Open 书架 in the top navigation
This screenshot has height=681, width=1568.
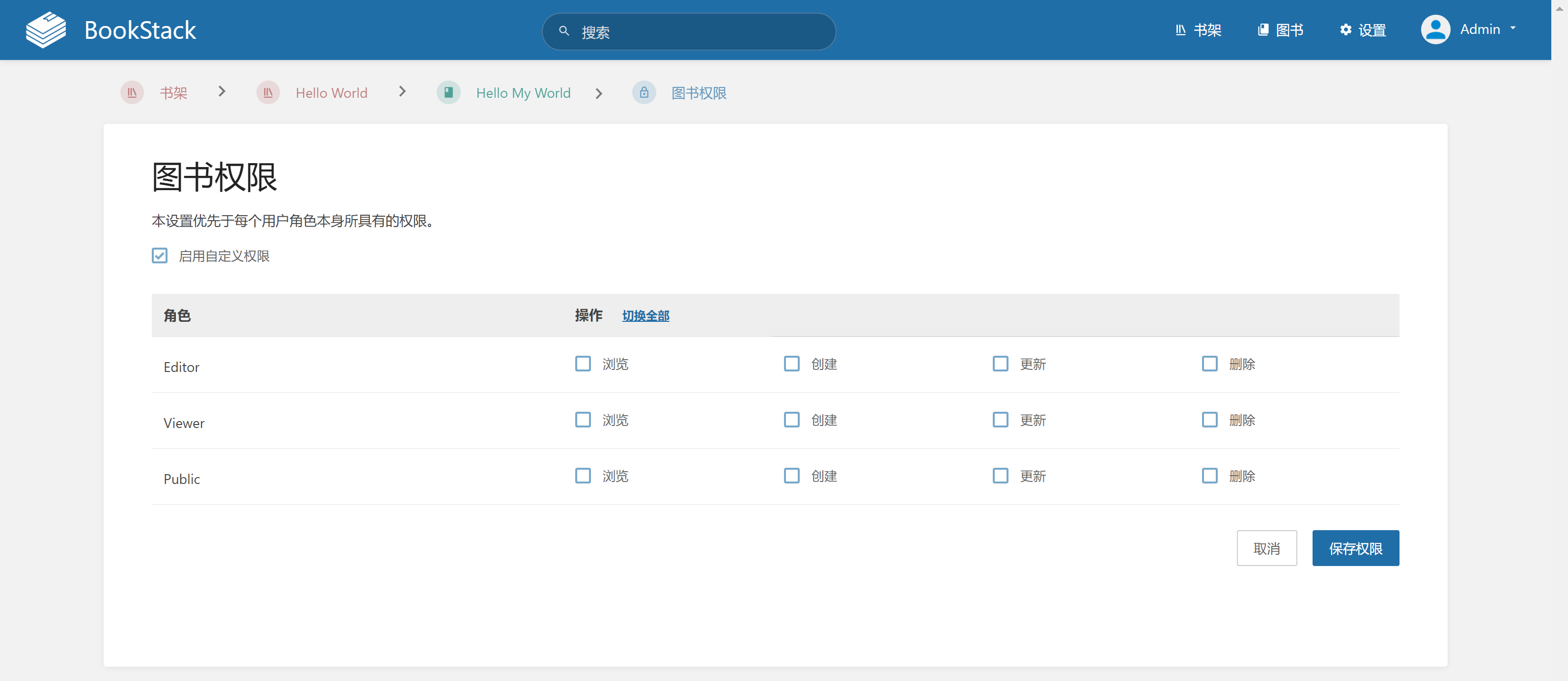pos(1198,30)
